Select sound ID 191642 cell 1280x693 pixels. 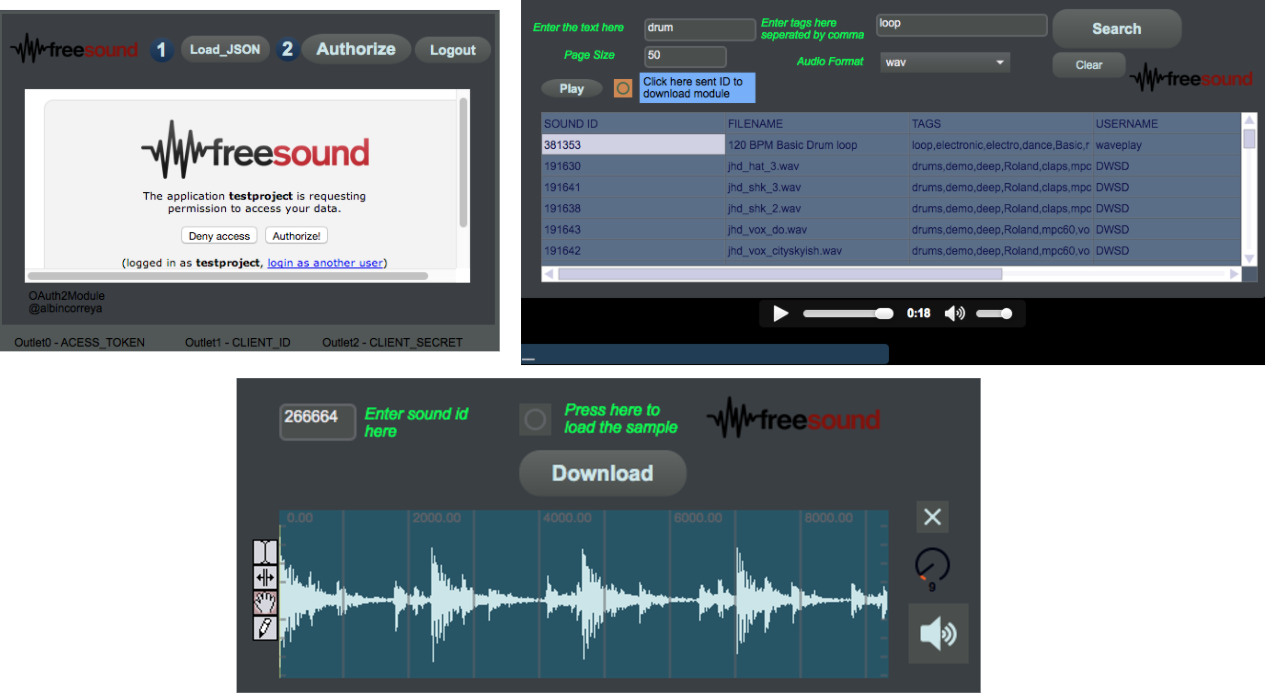click(x=633, y=251)
